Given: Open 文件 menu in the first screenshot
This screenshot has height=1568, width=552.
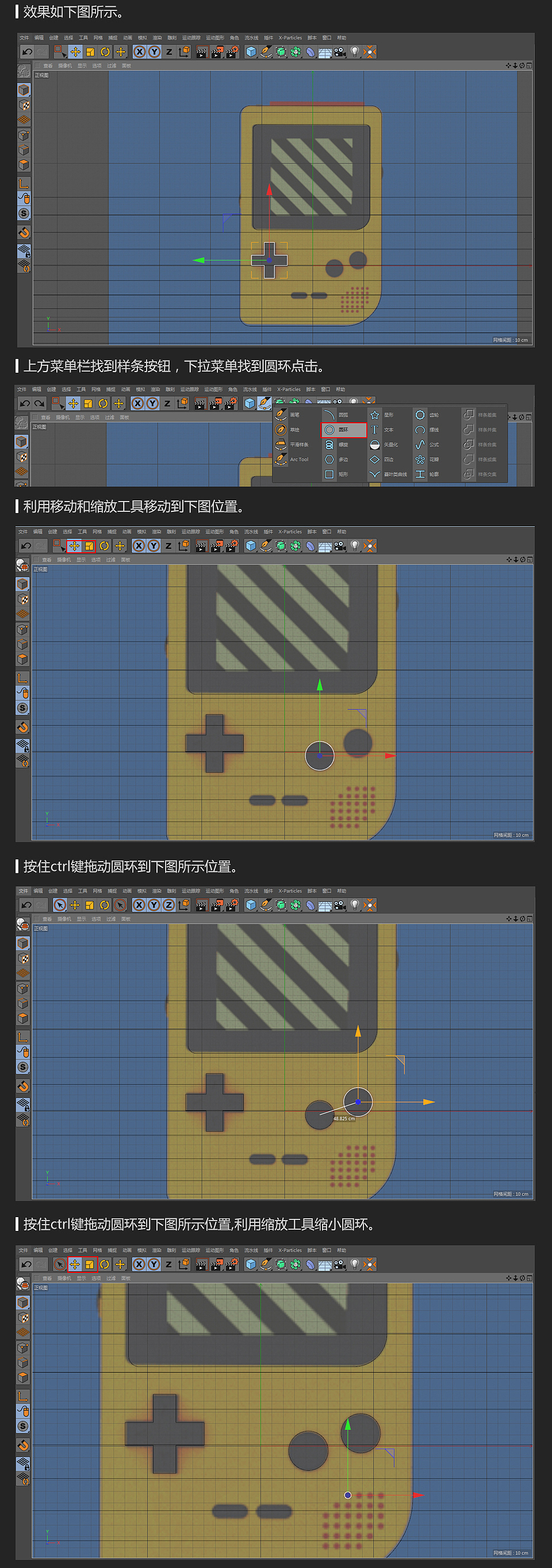Looking at the screenshot, I should point(24,38).
